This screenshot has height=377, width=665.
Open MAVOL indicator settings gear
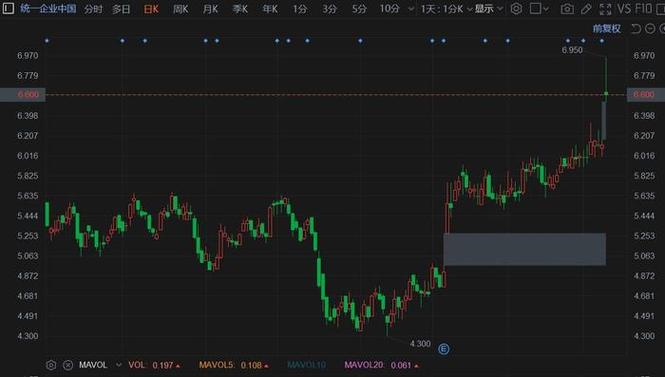(x=51, y=365)
